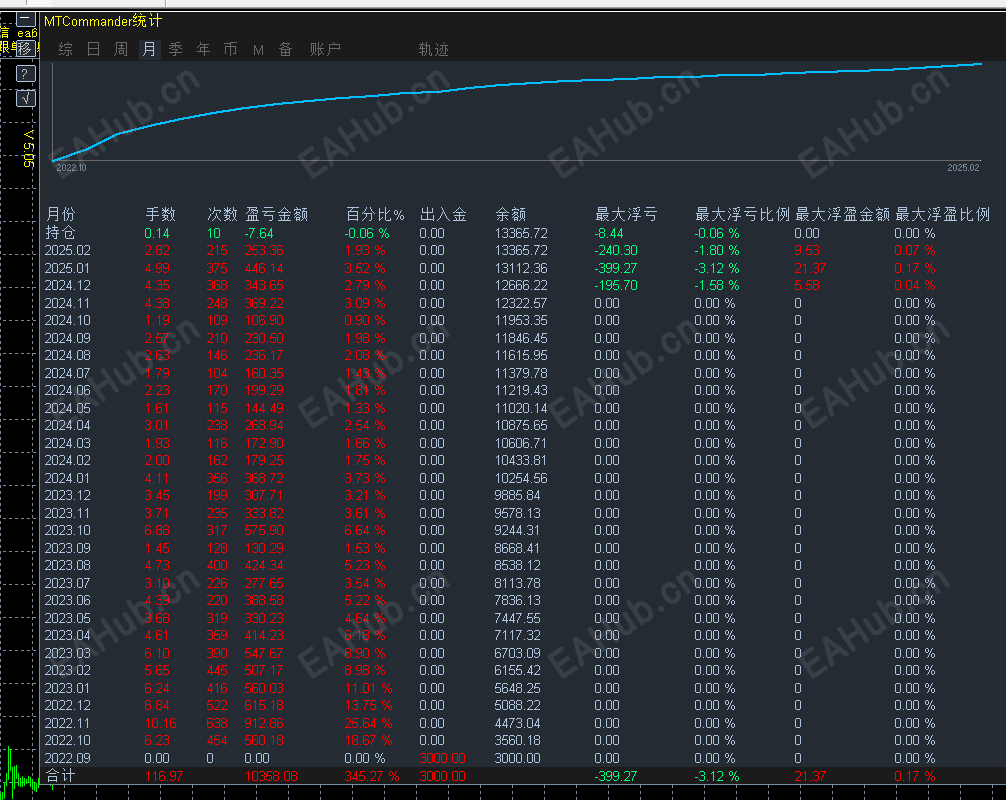The height and width of the screenshot is (800, 1006).
Task: Click balance value 5088.22
Action: point(517,705)
